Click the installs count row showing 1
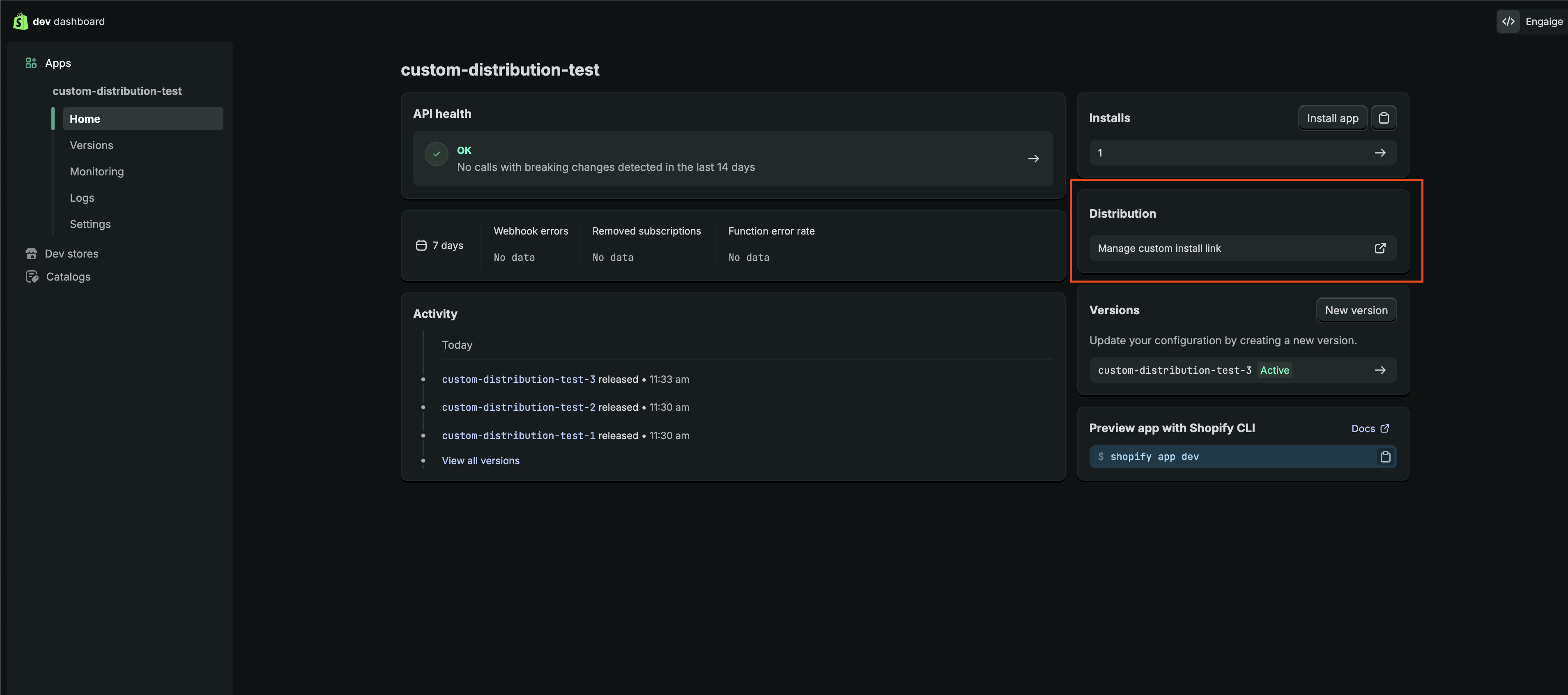 coord(1242,153)
